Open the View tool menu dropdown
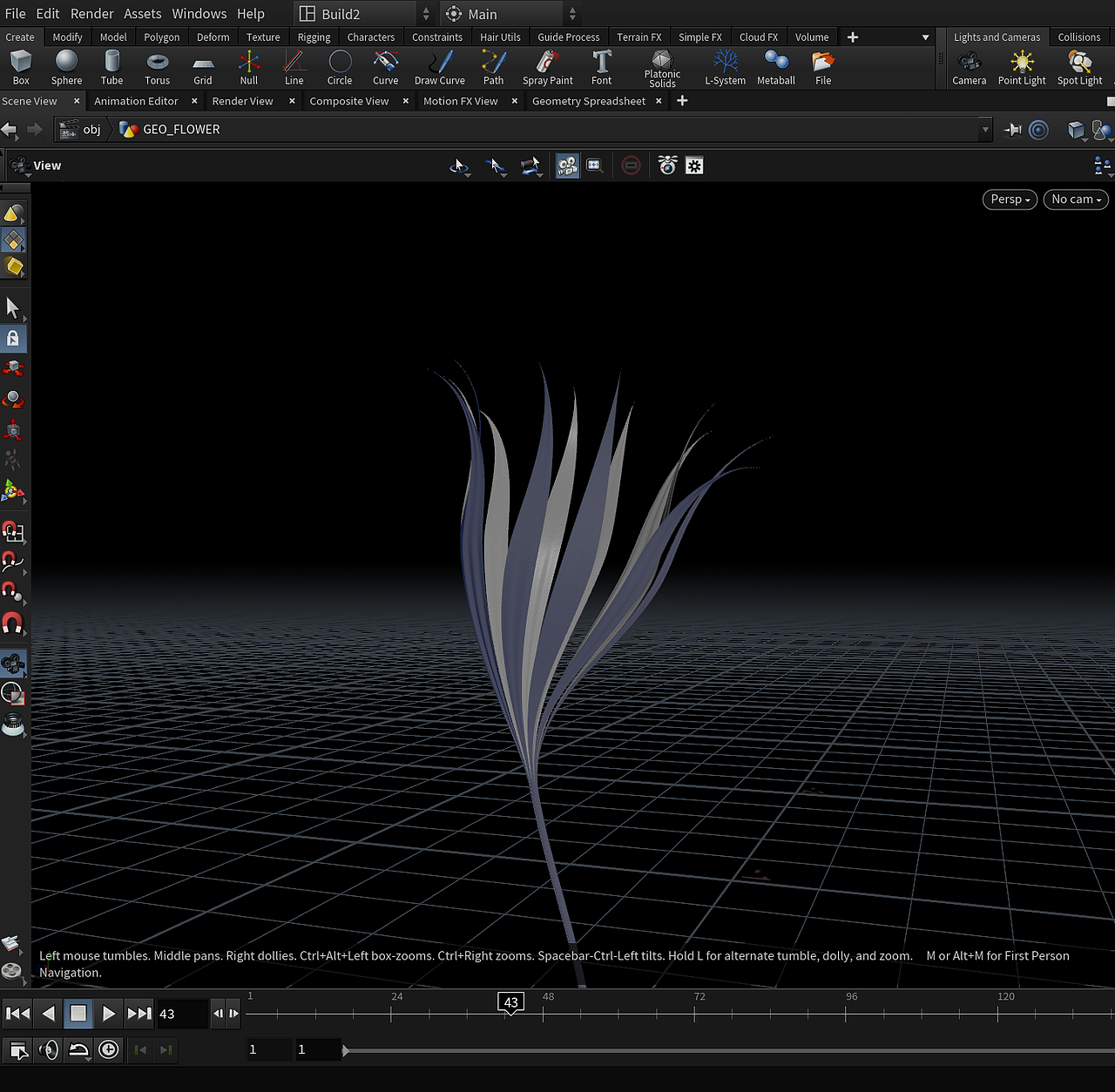This screenshot has height=1092, width=1115. tap(18, 165)
